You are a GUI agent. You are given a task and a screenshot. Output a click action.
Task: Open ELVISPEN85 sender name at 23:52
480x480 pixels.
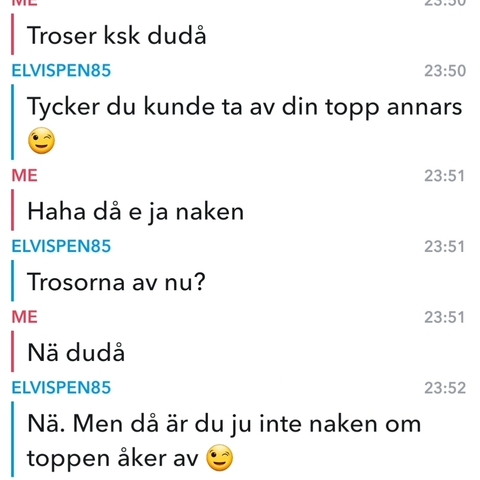click(61, 388)
